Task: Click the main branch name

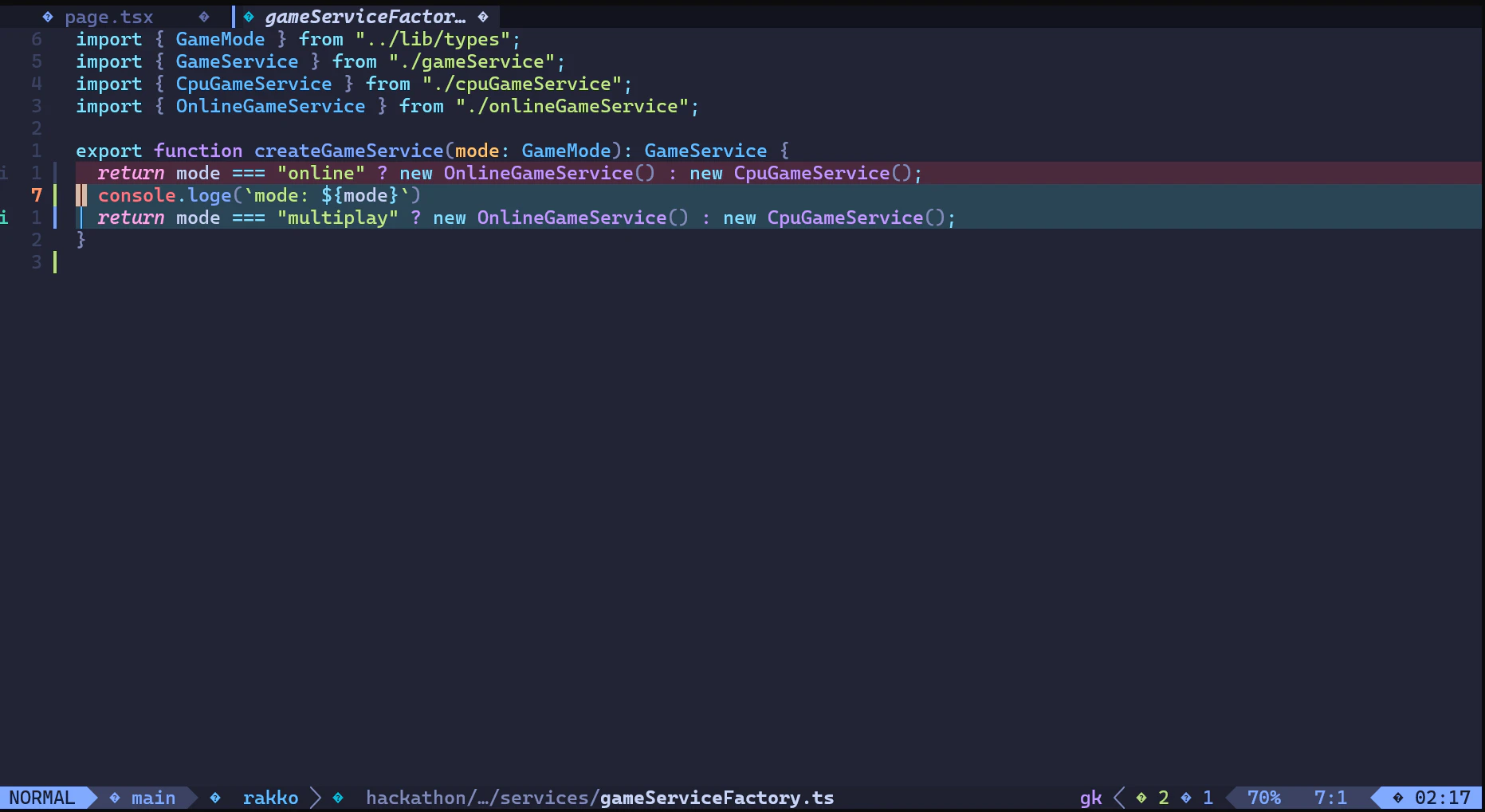Action: pos(153,798)
